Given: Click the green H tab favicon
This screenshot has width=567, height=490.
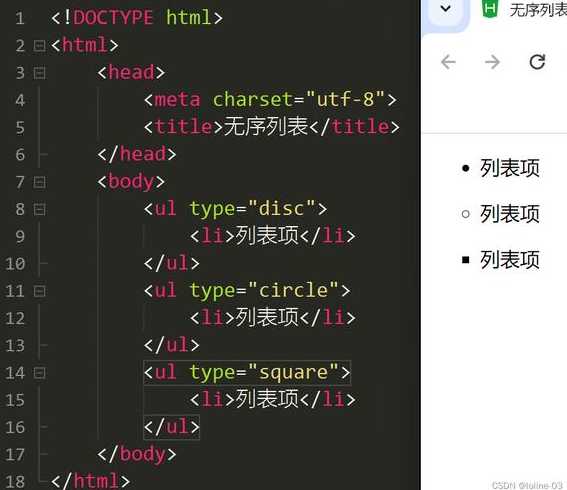Looking at the screenshot, I should [490, 9].
